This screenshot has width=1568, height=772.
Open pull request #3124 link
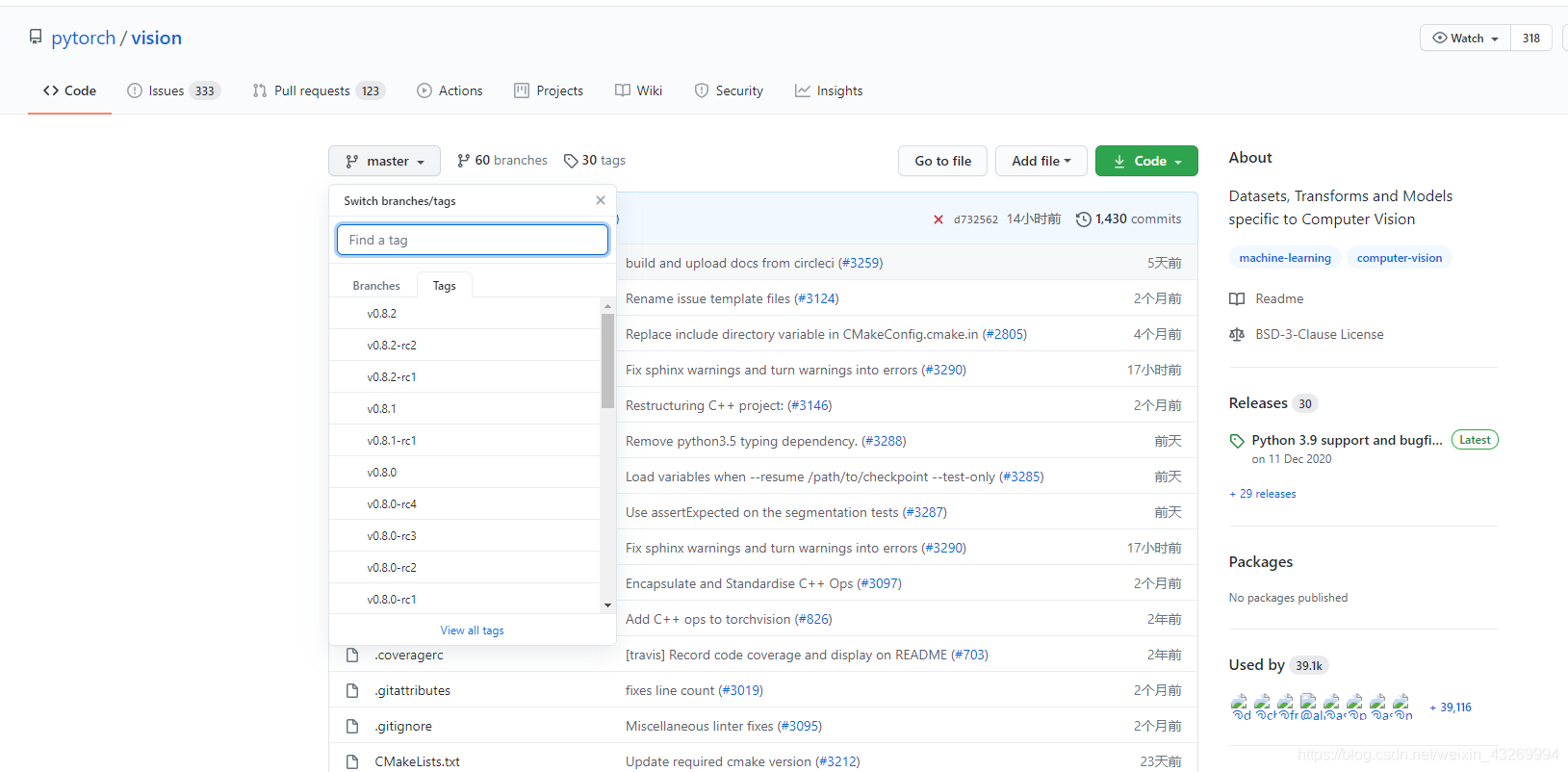816,298
